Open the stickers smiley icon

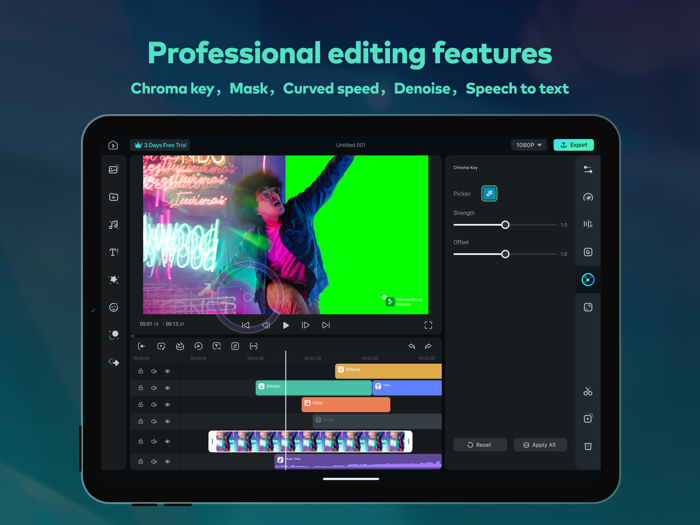coord(113,307)
